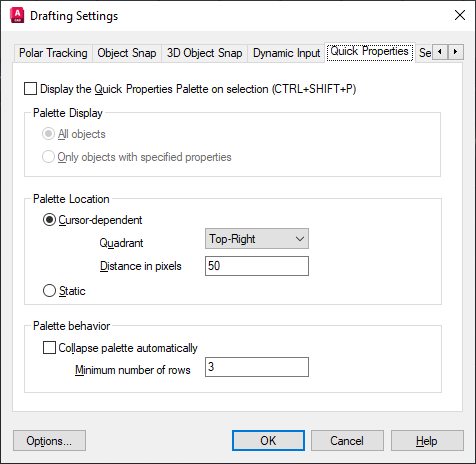The height and width of the screenshot is (464, 476).
Task: Select the Static palette location option
Action: tap(49, 291)
